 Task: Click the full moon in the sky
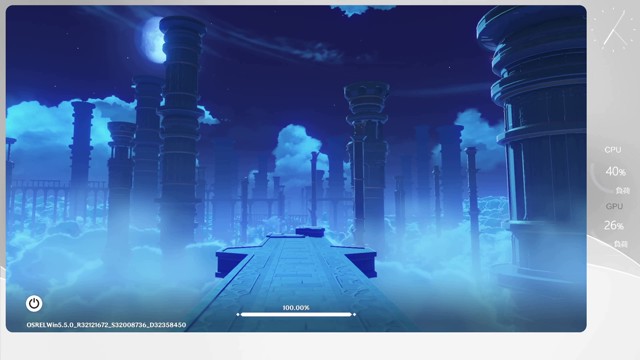153,40
